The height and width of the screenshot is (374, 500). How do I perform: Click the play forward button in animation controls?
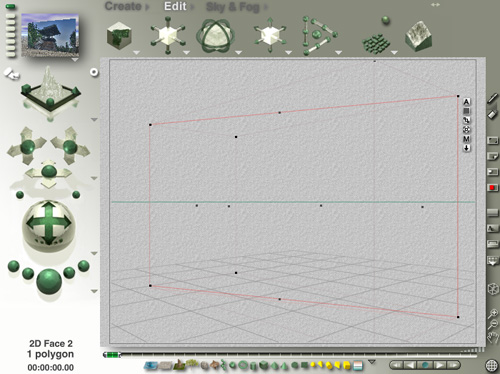[439, 365]
